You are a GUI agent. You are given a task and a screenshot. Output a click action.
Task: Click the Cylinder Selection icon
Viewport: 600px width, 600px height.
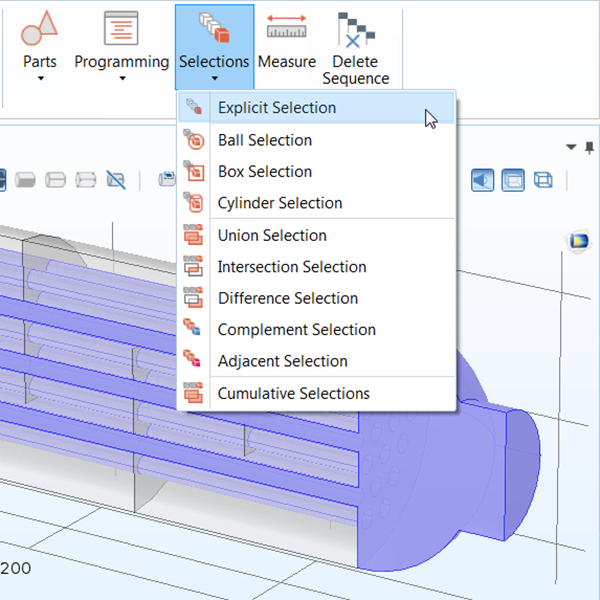click(194, 203)
